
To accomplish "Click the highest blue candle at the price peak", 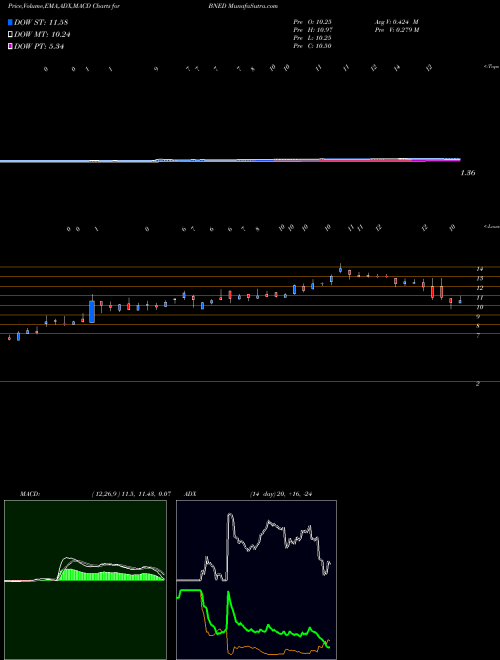I will [340, 270].
